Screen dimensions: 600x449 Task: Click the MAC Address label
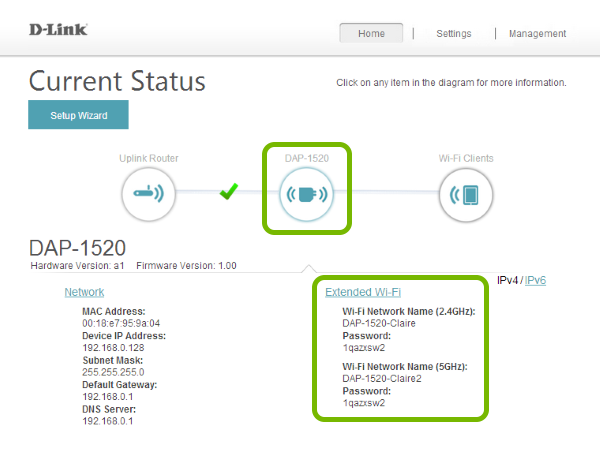click(x=114, y=312)
